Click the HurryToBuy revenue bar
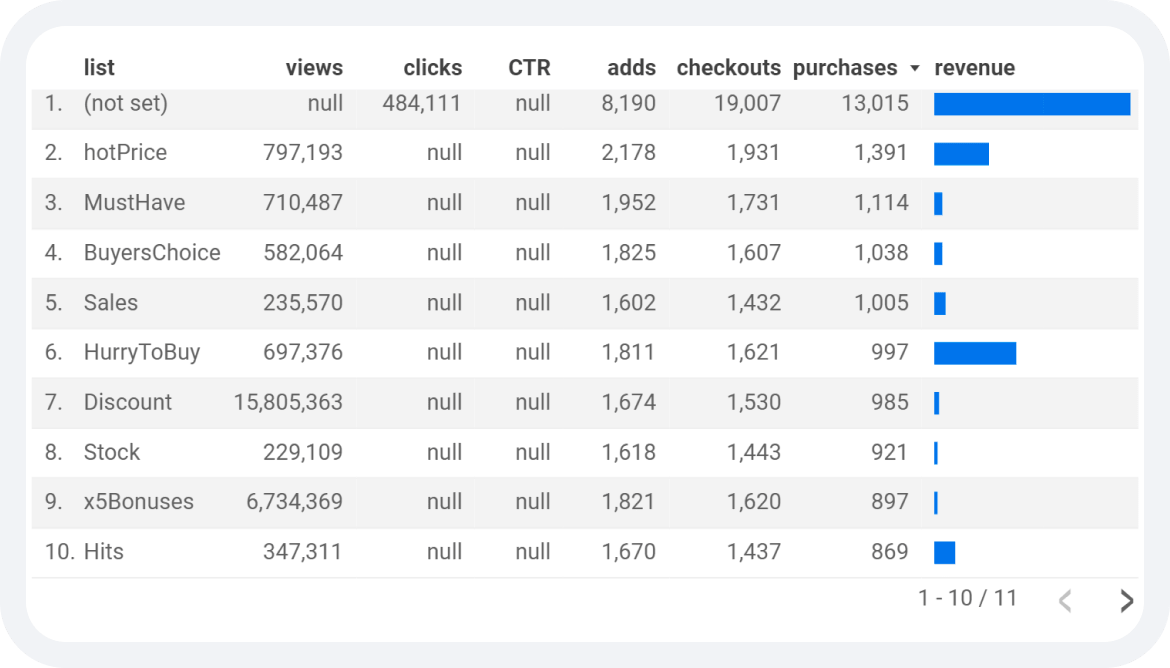Image resolution: width=1170 pixels, height=668 pixels. [975, 353]
